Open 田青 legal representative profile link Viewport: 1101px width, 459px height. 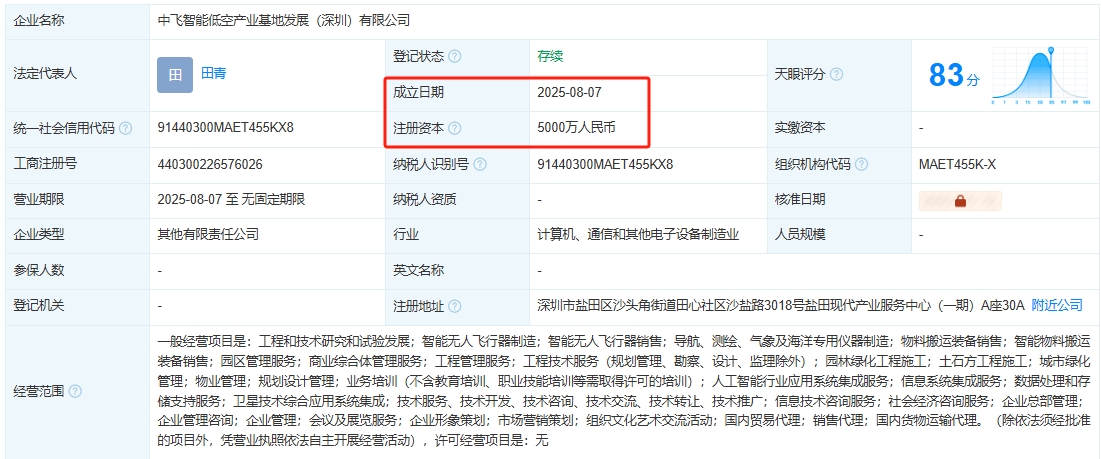[213, 74]
